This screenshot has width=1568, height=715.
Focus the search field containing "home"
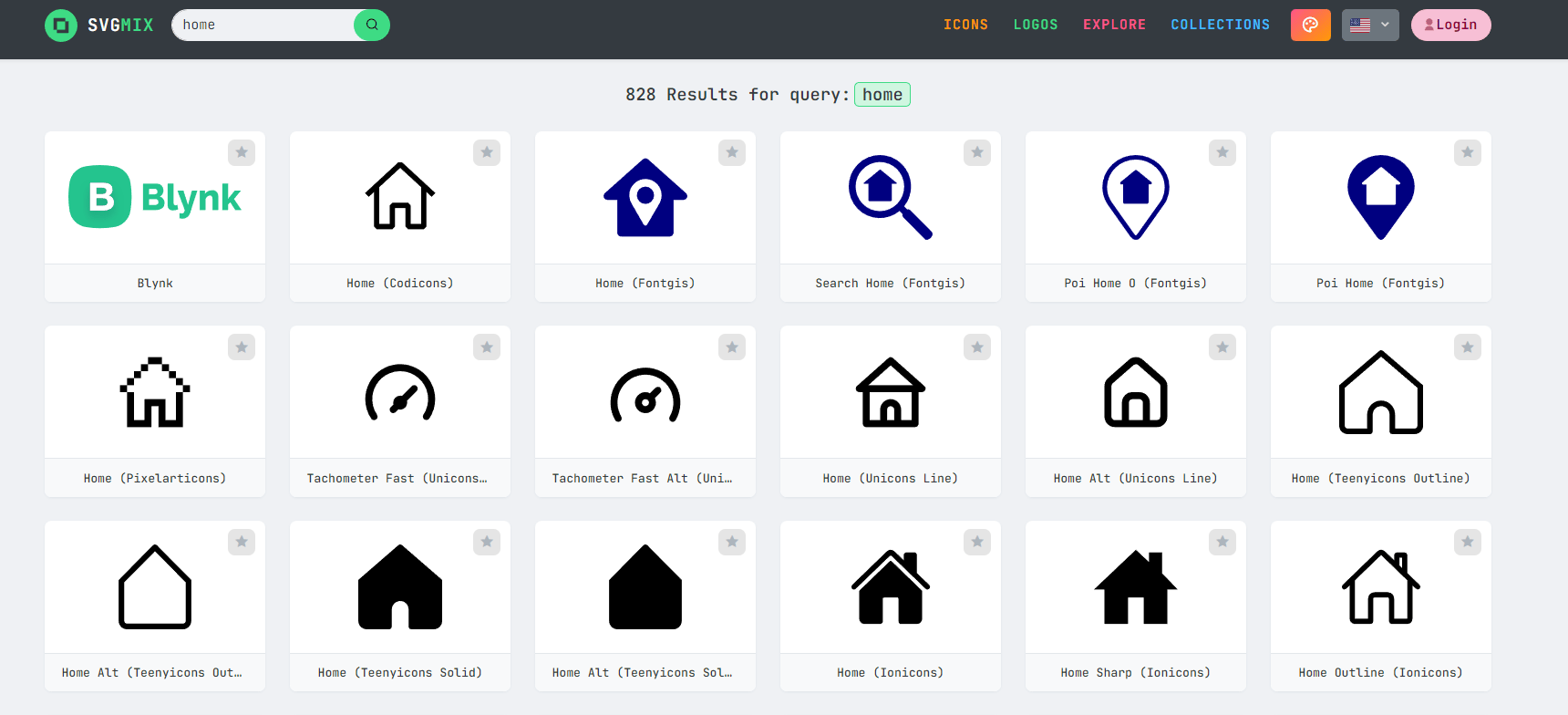[263, 25]
